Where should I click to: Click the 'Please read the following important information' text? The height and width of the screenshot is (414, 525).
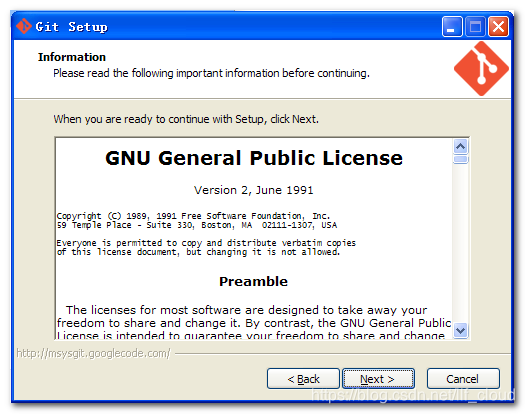[x=211, y=73]
